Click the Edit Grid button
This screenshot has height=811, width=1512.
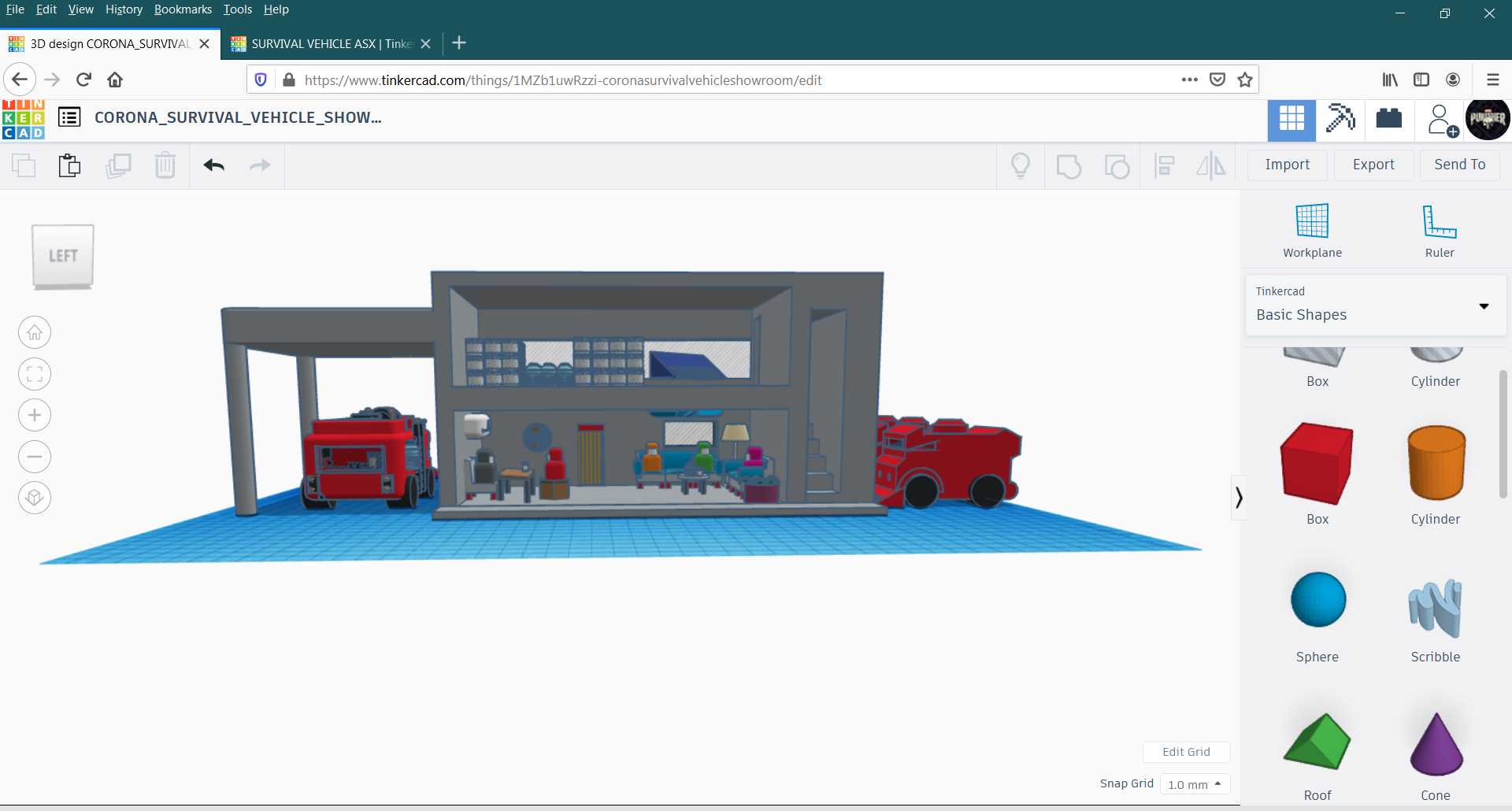pos(1186,752)
